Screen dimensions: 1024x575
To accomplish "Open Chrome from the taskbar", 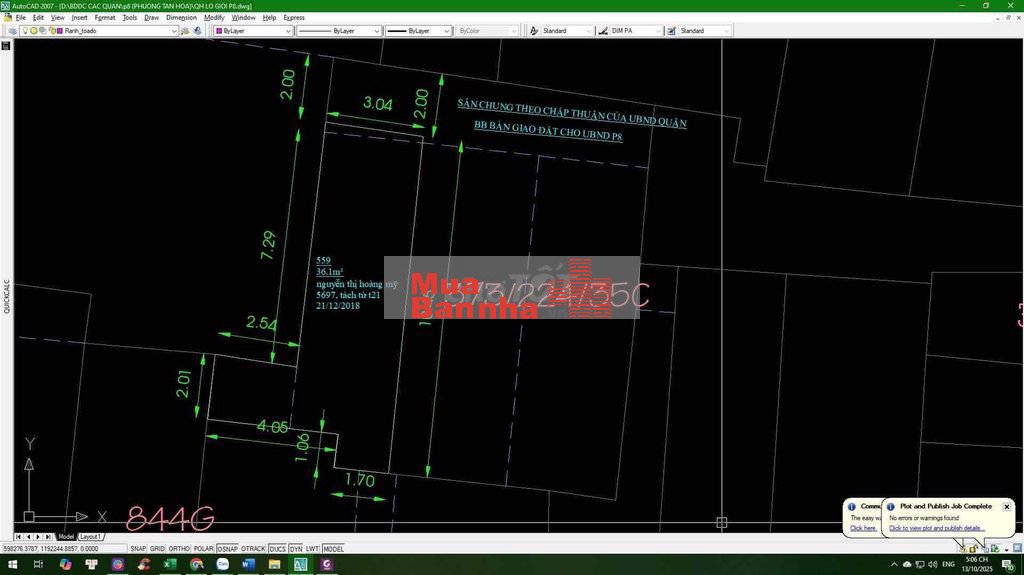I will [196, 565].
